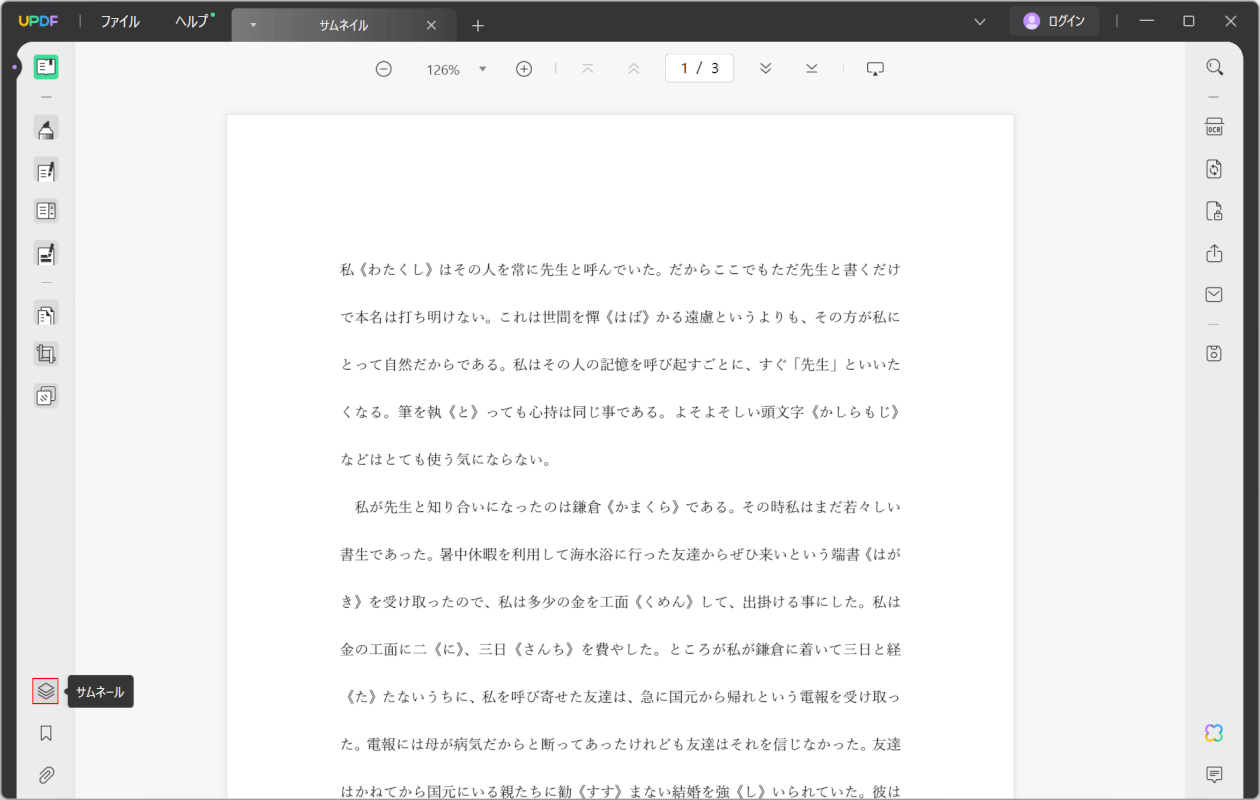This screenshot has height=800, width=1260.
Task: Jump to the last page arrow
Action: point(811,69)
